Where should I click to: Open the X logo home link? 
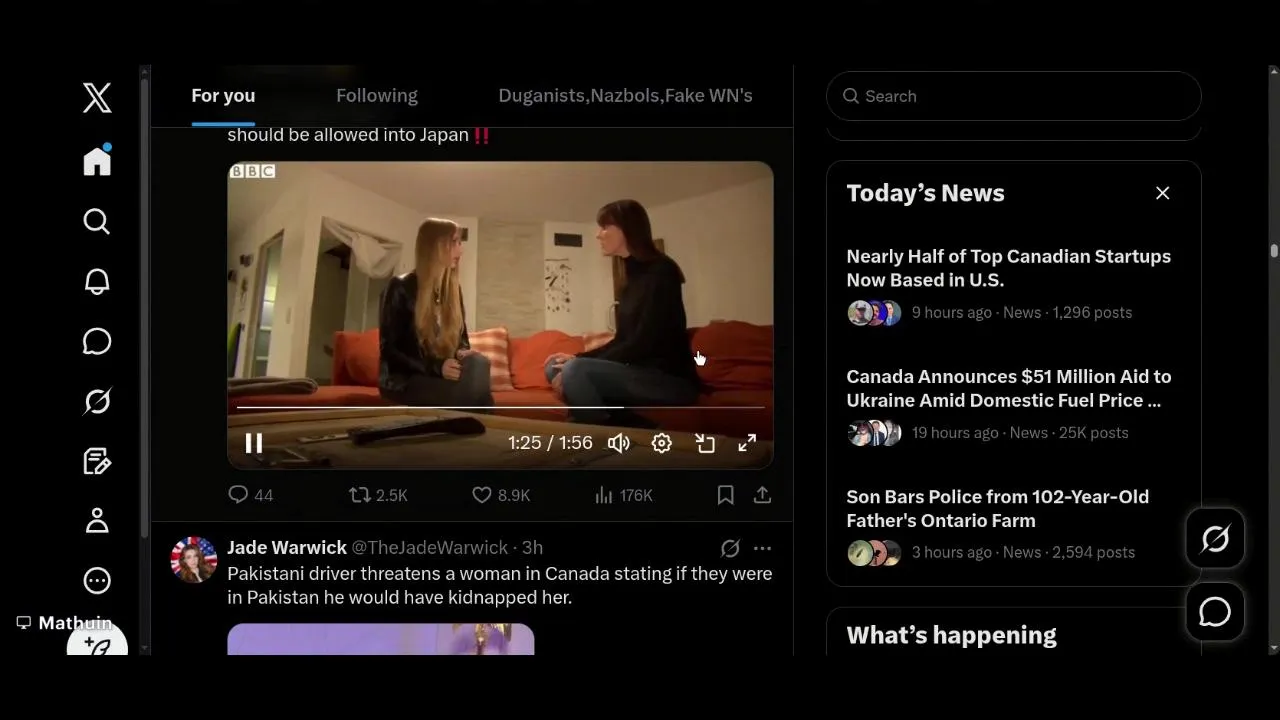click(97, 98)
